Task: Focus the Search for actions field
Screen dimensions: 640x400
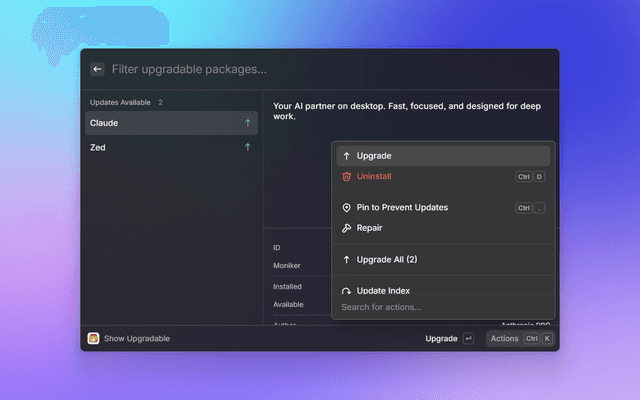Action: point(443,307)
